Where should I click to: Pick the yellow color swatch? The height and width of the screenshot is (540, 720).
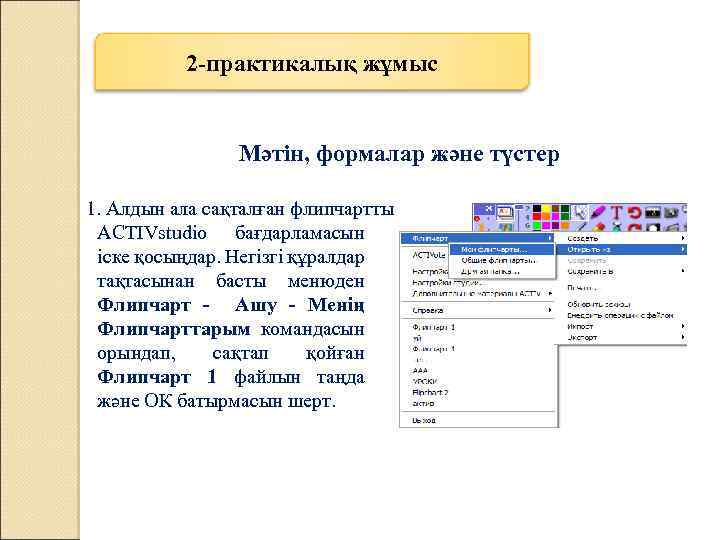(x=546, y=208)
